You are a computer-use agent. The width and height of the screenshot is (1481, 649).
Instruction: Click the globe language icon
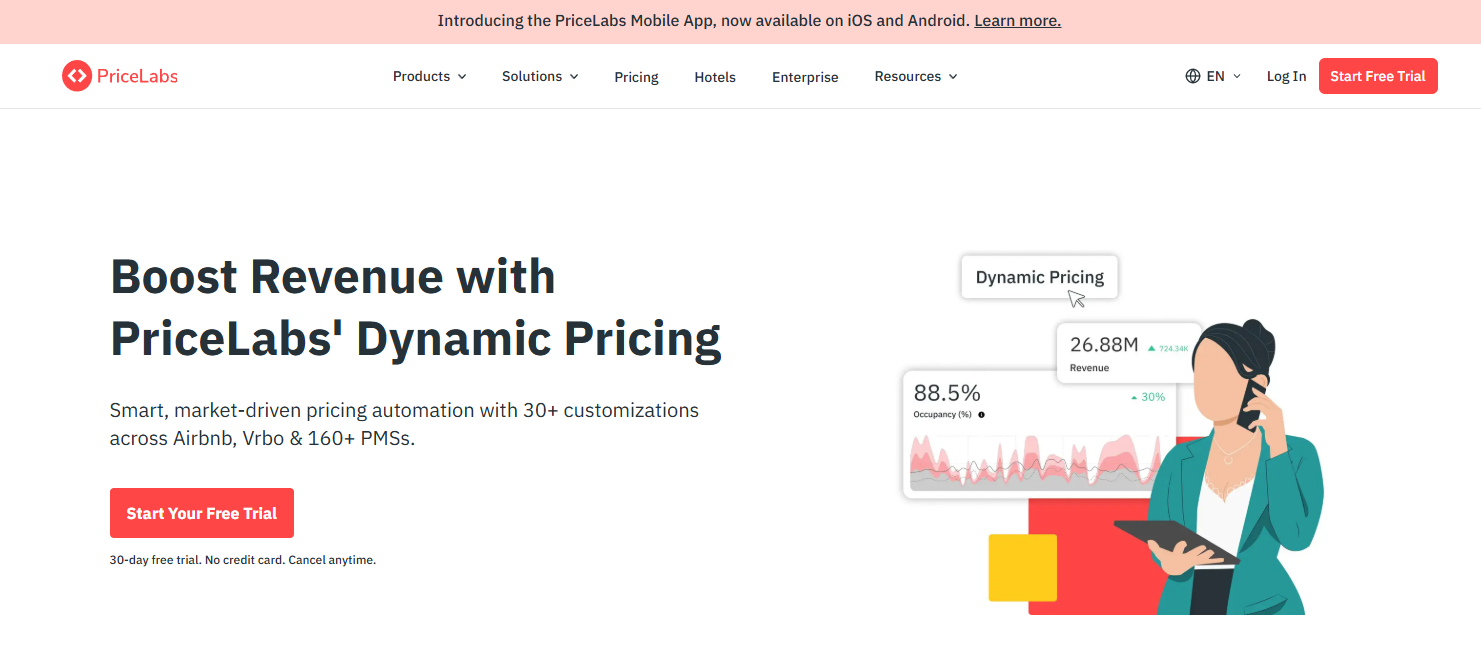coord(1193,76)
